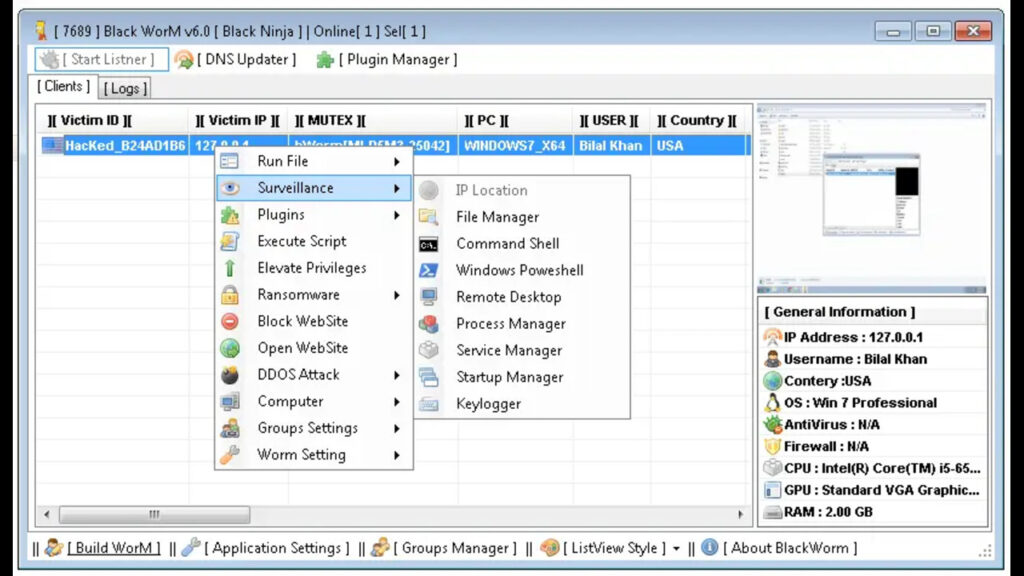Switch to the Clients tab

tap(63, 86)
